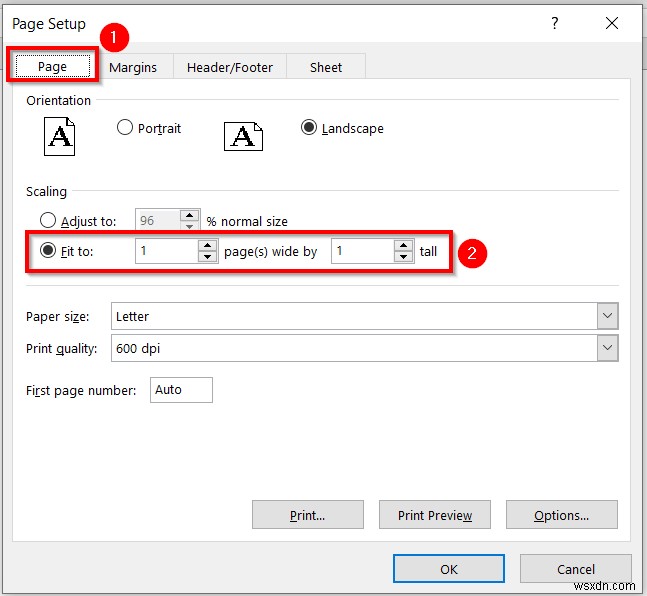Click the pages wide input field
The image size is (647, 596).
click(167, 251)
